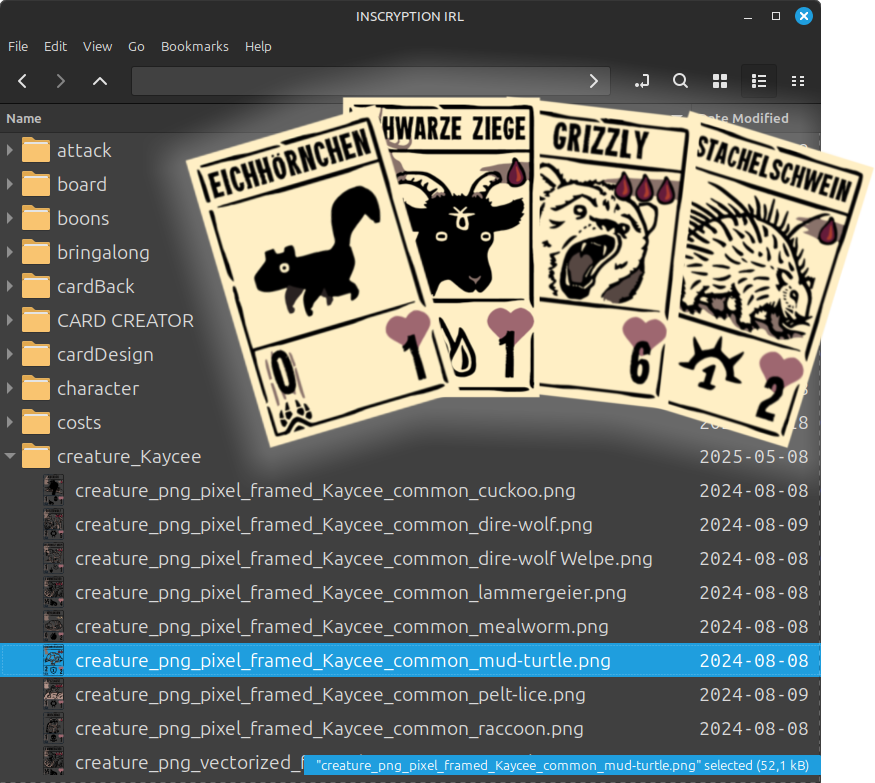Click the cuckoo.png file thumbnail
The height and width of the screenshot is (783, 875).
[x=54, y=490]
